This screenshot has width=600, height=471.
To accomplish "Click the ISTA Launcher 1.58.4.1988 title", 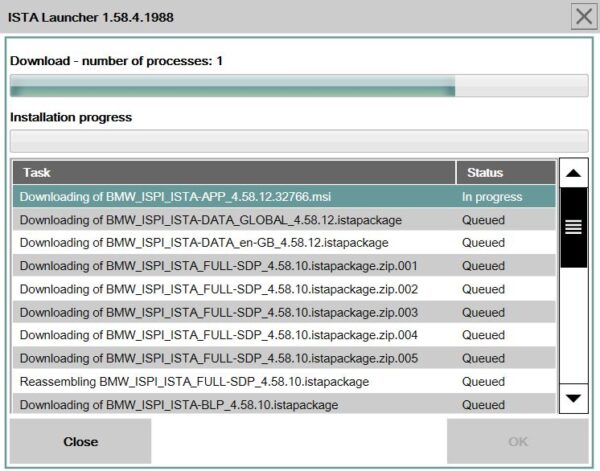I will point(91,17).
